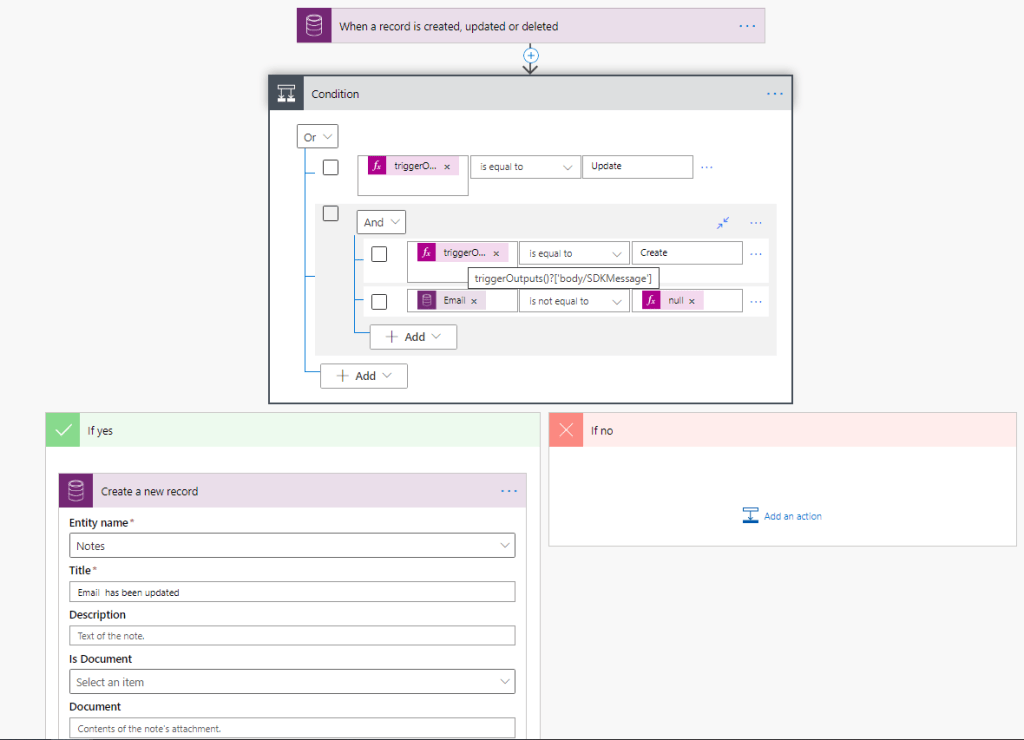The image size is (1024, 740).
Task: Expand the 'is not equal to' operator dropdown
Action: (x=573, y=301)
